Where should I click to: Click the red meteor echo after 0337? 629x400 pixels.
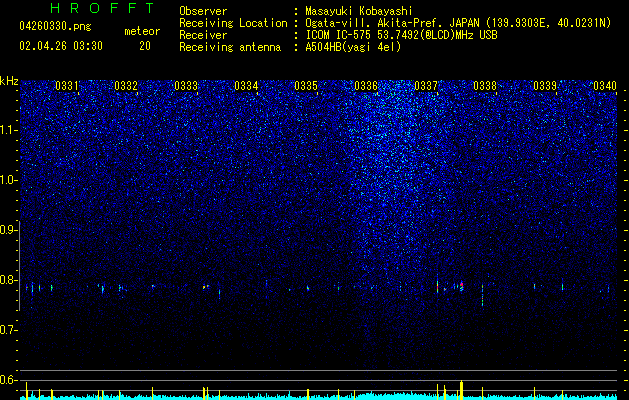[x=462, y=285]
